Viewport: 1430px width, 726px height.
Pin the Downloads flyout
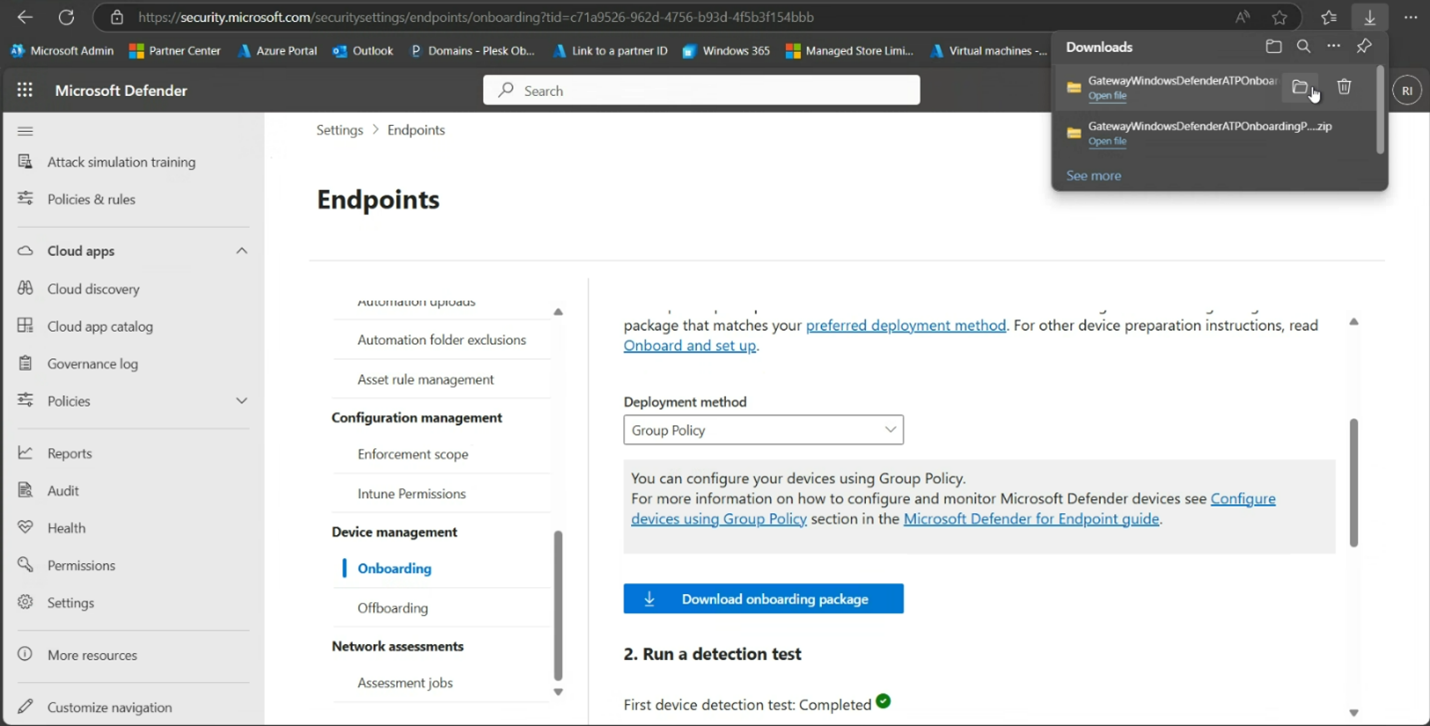tap(1364, 46)
